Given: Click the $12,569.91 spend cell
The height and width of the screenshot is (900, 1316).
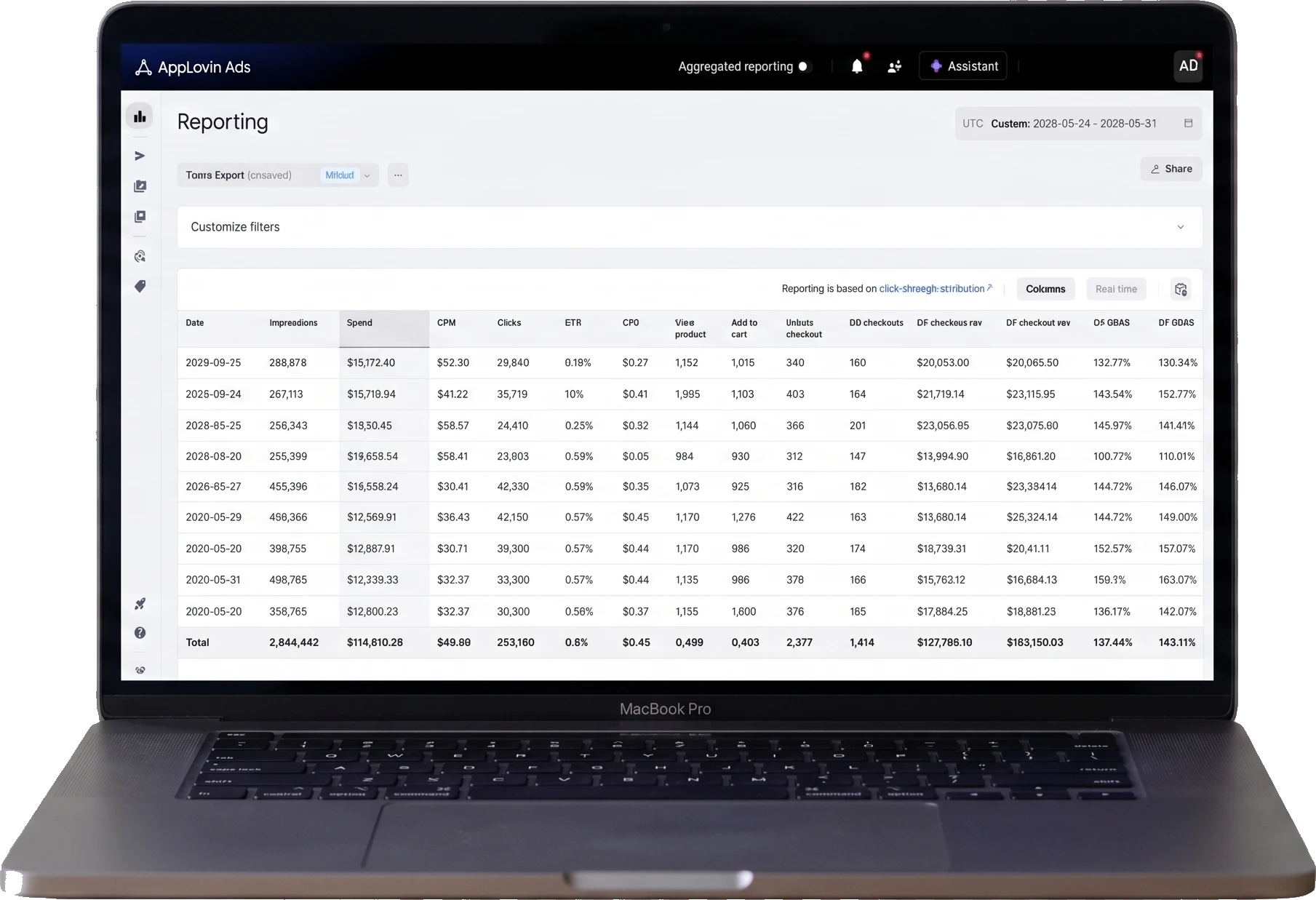Looking at the screenshot, I should coord(372,517).
